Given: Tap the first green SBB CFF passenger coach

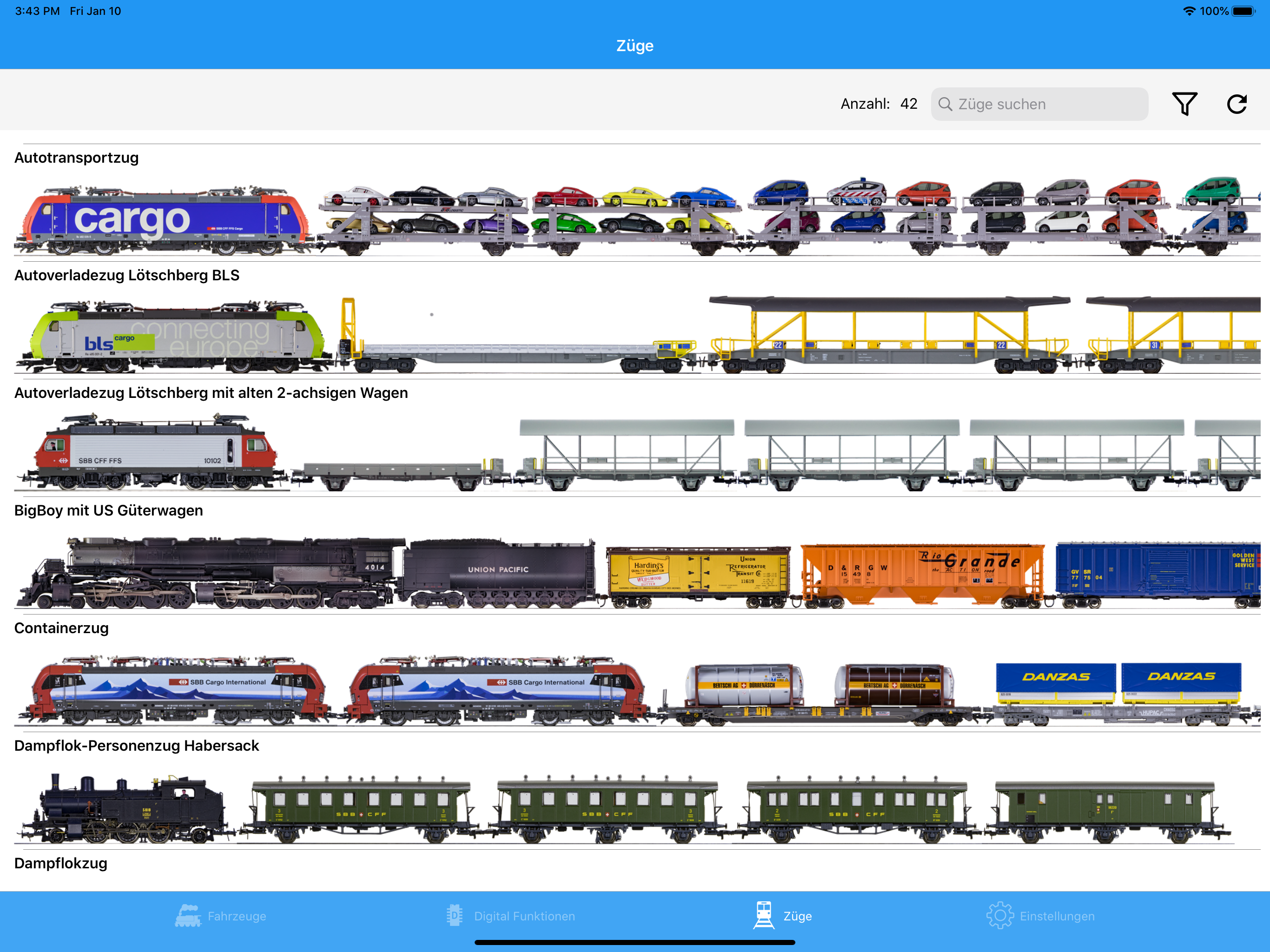Looking at the screenshot, I should coord(361,810).
